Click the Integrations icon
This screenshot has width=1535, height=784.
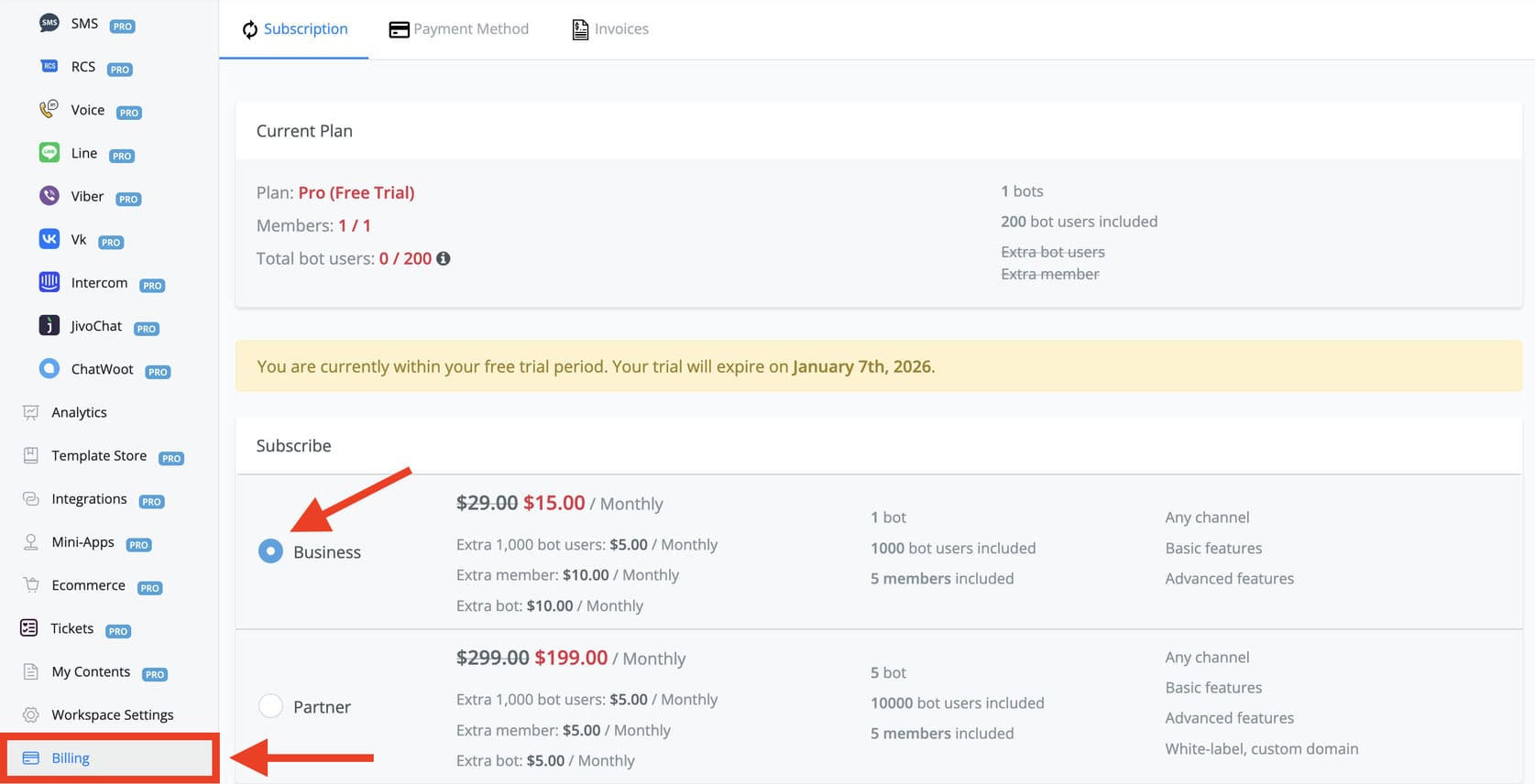[x=30, y=498]
